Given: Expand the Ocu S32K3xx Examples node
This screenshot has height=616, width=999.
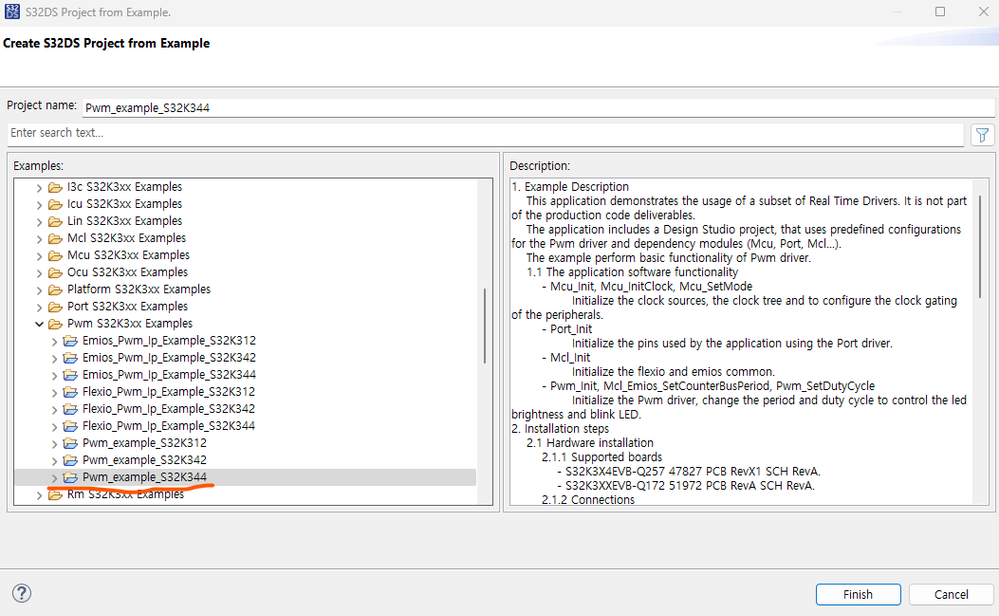Looking at the screenshot, I should [40, 273].
